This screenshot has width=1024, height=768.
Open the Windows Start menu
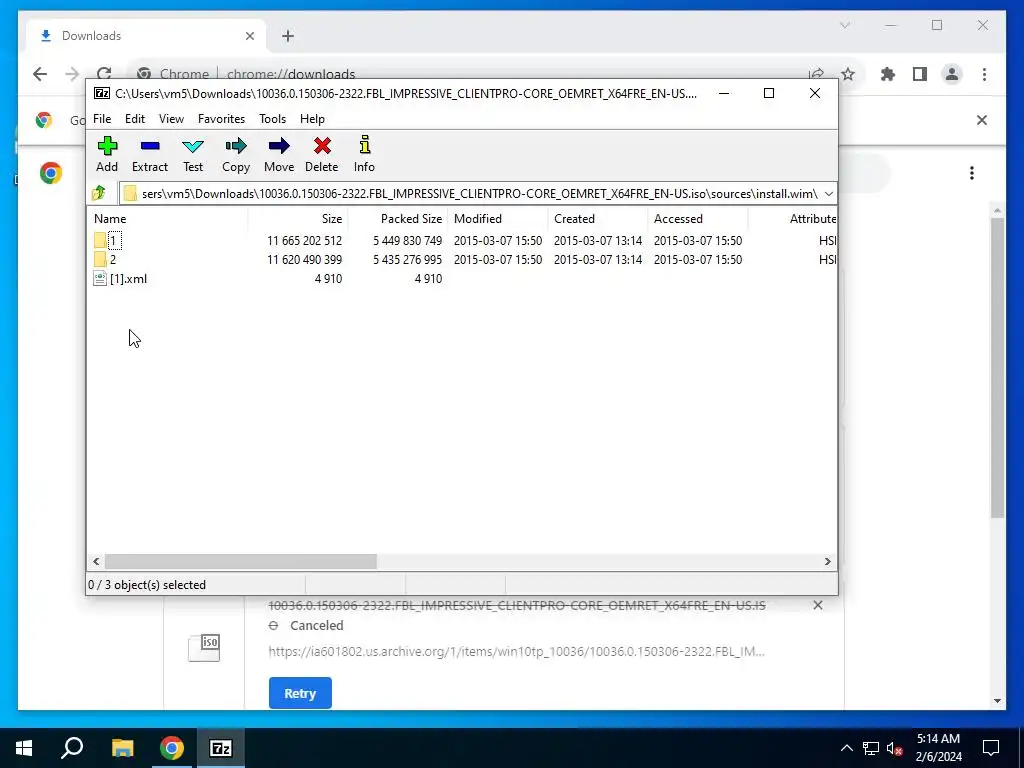[x=24, y=748]
